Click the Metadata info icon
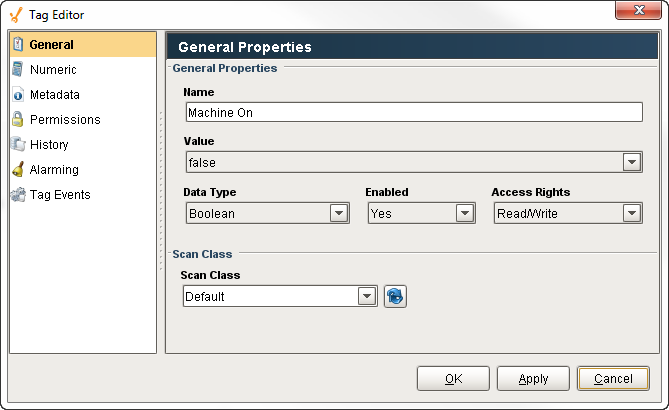The height and width of the screenshot is (410, 669). click(x=18, y=95)
